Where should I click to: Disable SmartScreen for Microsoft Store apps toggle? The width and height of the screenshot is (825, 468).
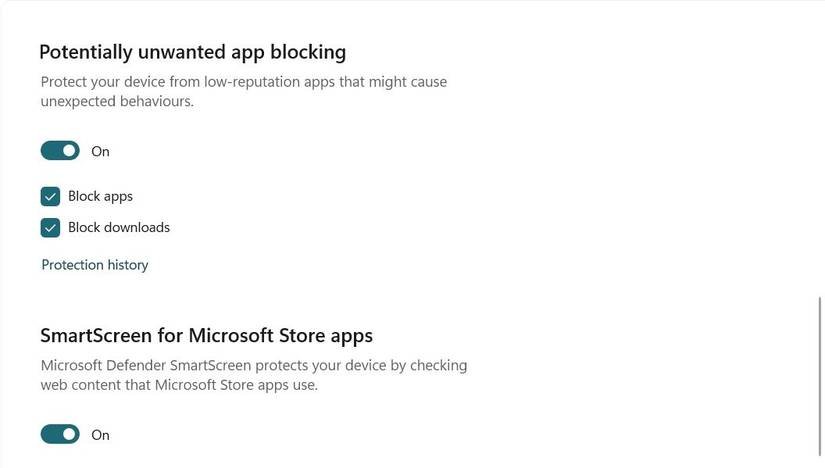pyautogui.click(x=60, y=435)
